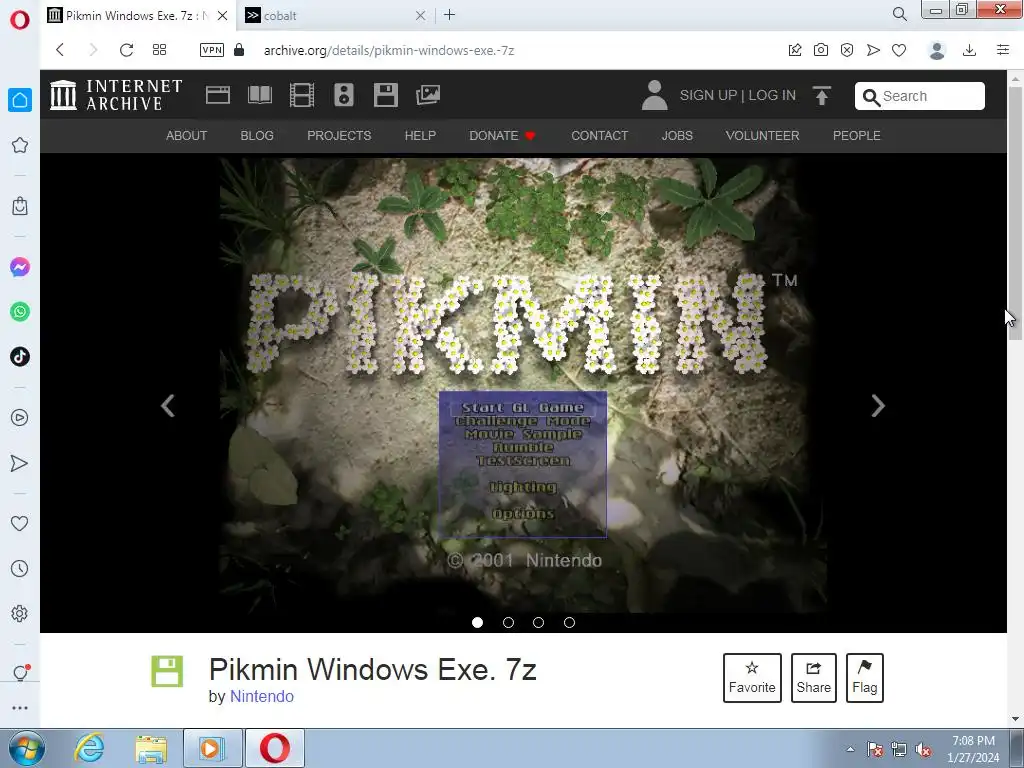The image size is (1024, 768).
Task: Show next carousel image
Action: pyautogui.click(x=878, y=406)
